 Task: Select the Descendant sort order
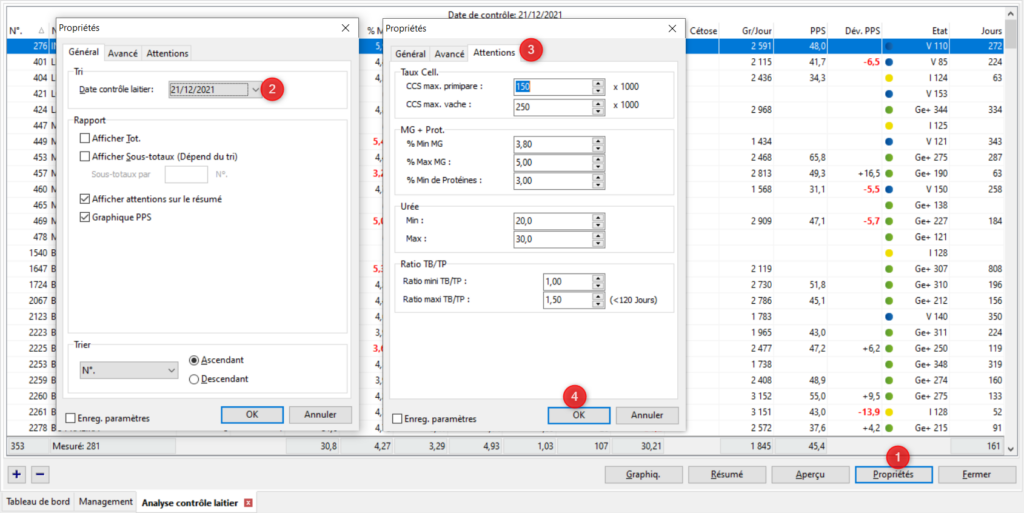[195, 379]
